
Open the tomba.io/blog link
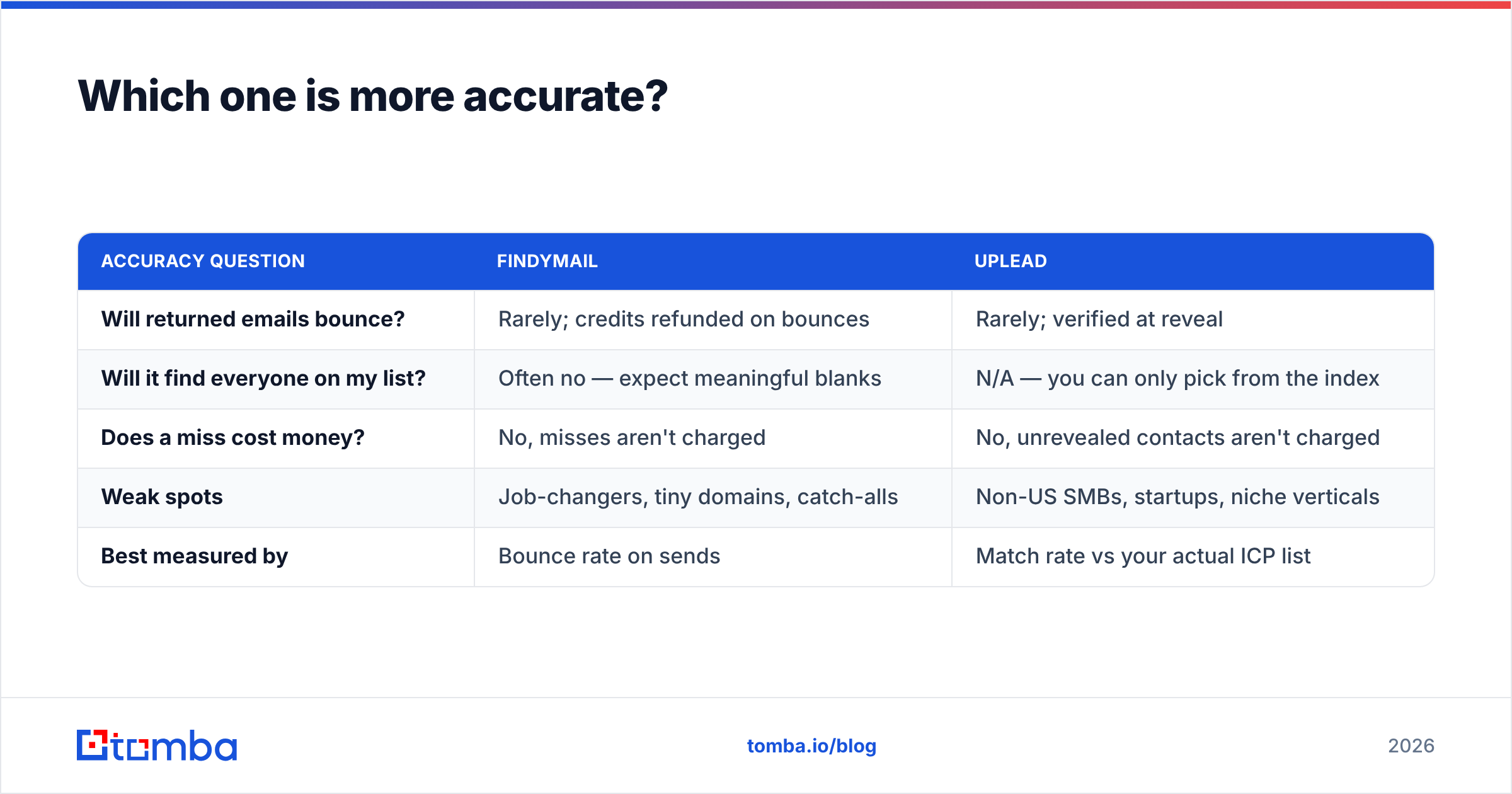[811, 746]
